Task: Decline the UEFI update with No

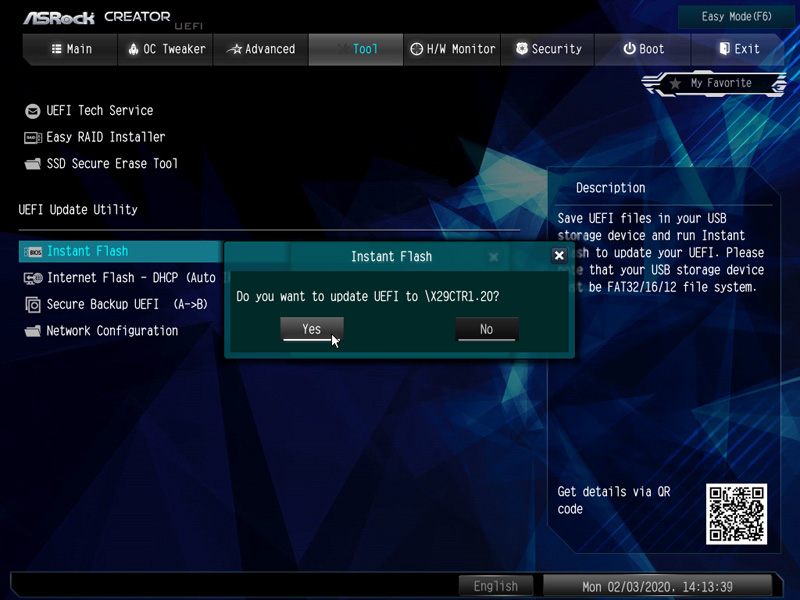Action: (487, 329)
